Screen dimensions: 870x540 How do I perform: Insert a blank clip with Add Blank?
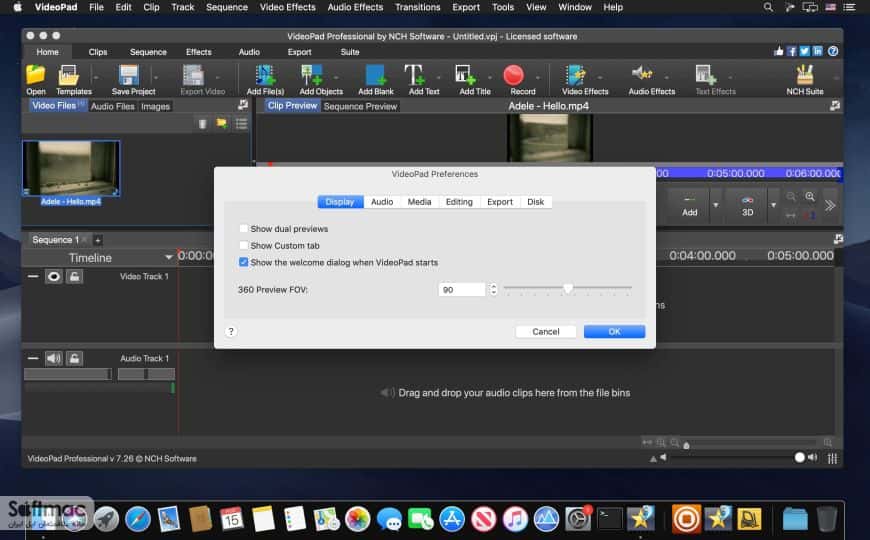click(x=376, y=80)
